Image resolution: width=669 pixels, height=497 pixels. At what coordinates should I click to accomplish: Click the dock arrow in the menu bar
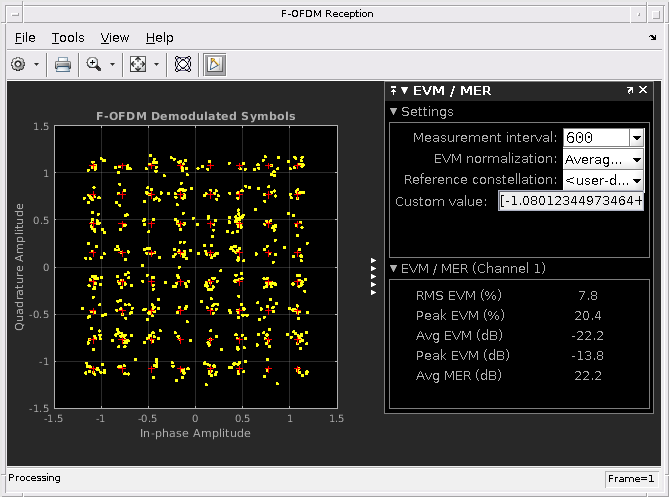tap(652, 38)
